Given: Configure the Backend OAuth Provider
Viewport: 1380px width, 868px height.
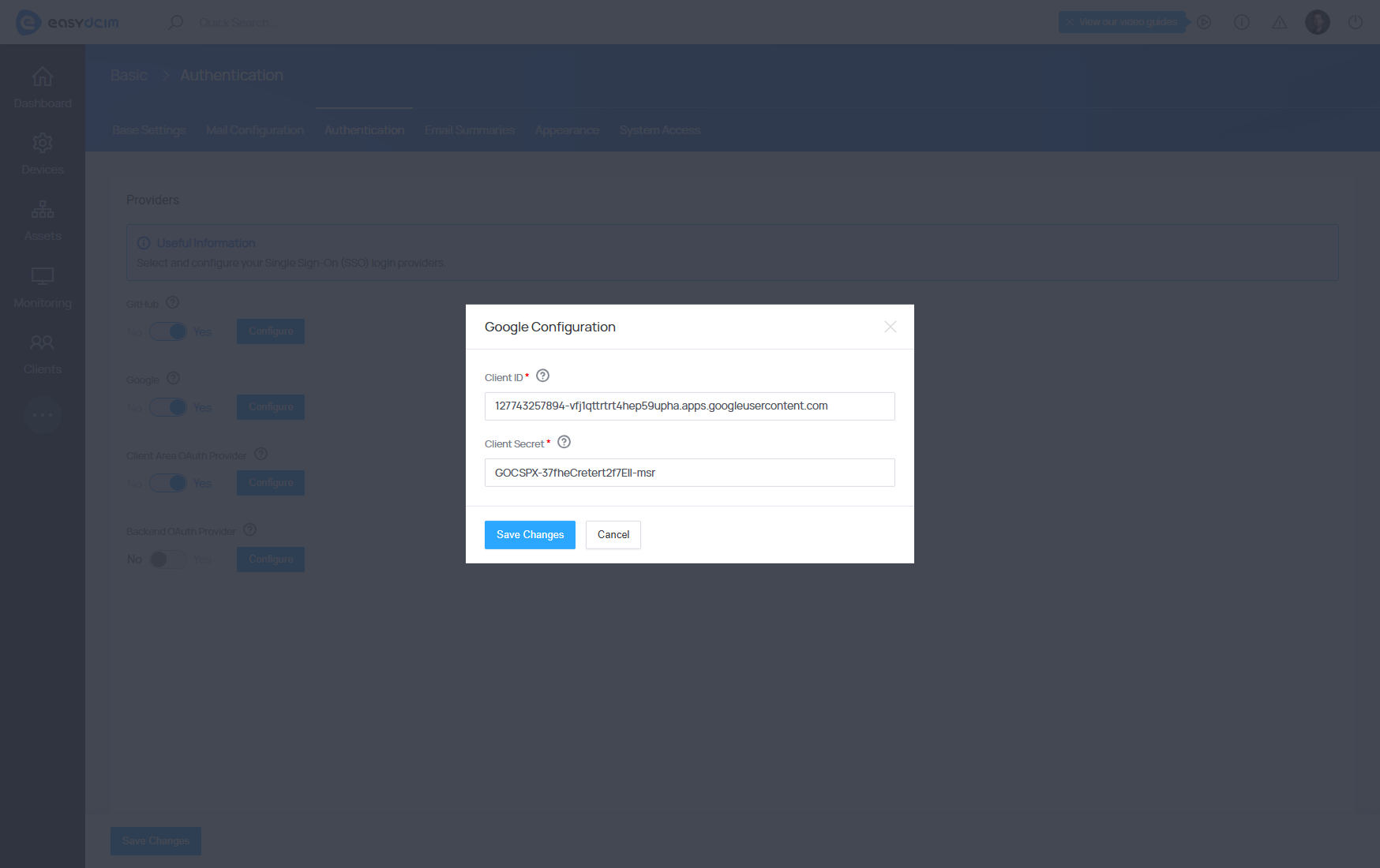Looking at the screenshot, I should pos(271,559).
